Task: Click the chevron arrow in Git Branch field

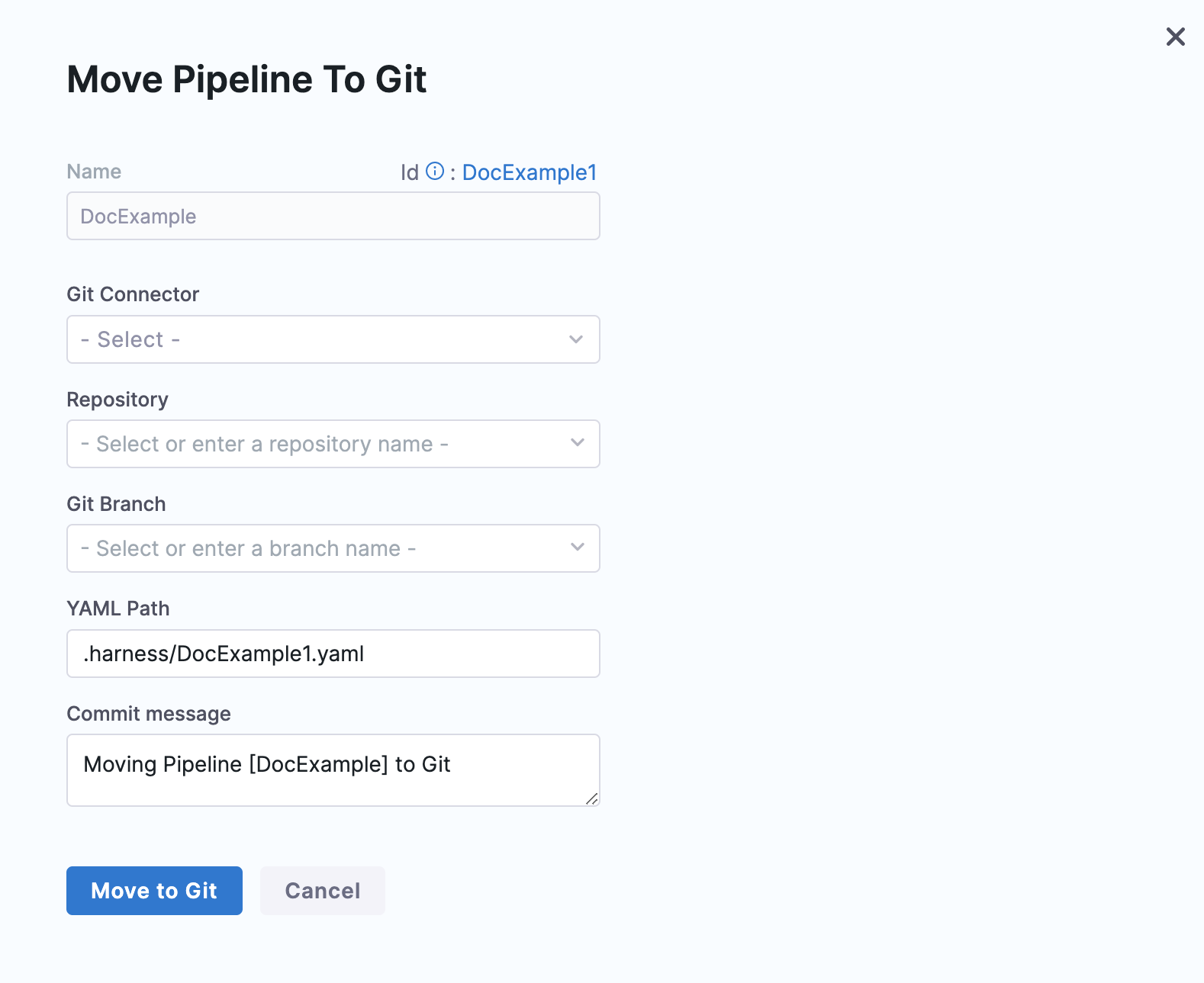Action: [x=578, y=548]
